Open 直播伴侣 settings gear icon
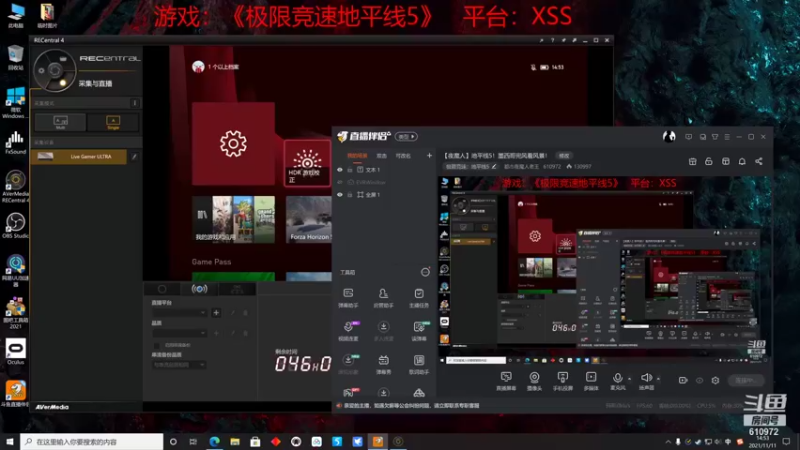800x450 pixels. click(x=715, y=380)
